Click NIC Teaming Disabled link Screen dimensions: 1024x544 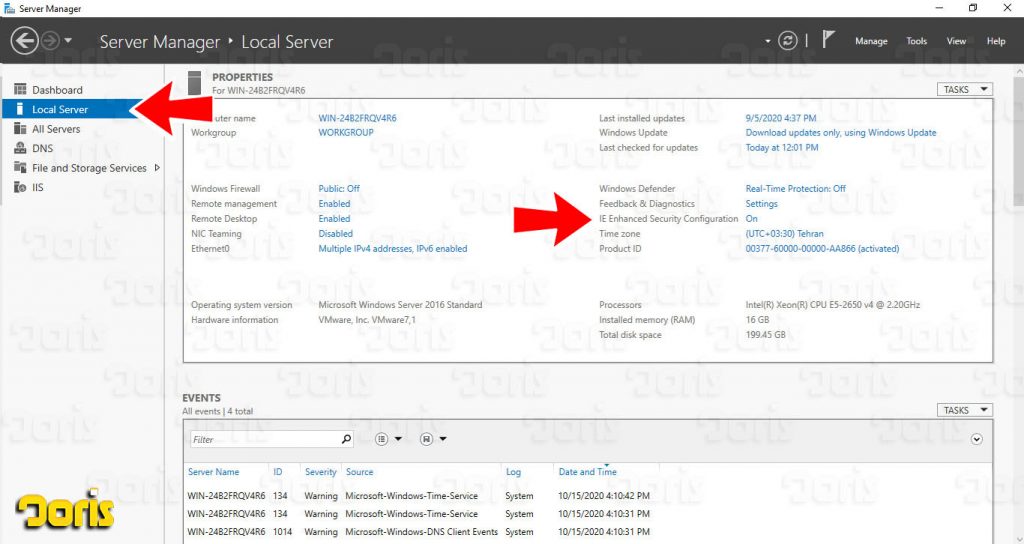pyautogui.click(x=336, y=234)
